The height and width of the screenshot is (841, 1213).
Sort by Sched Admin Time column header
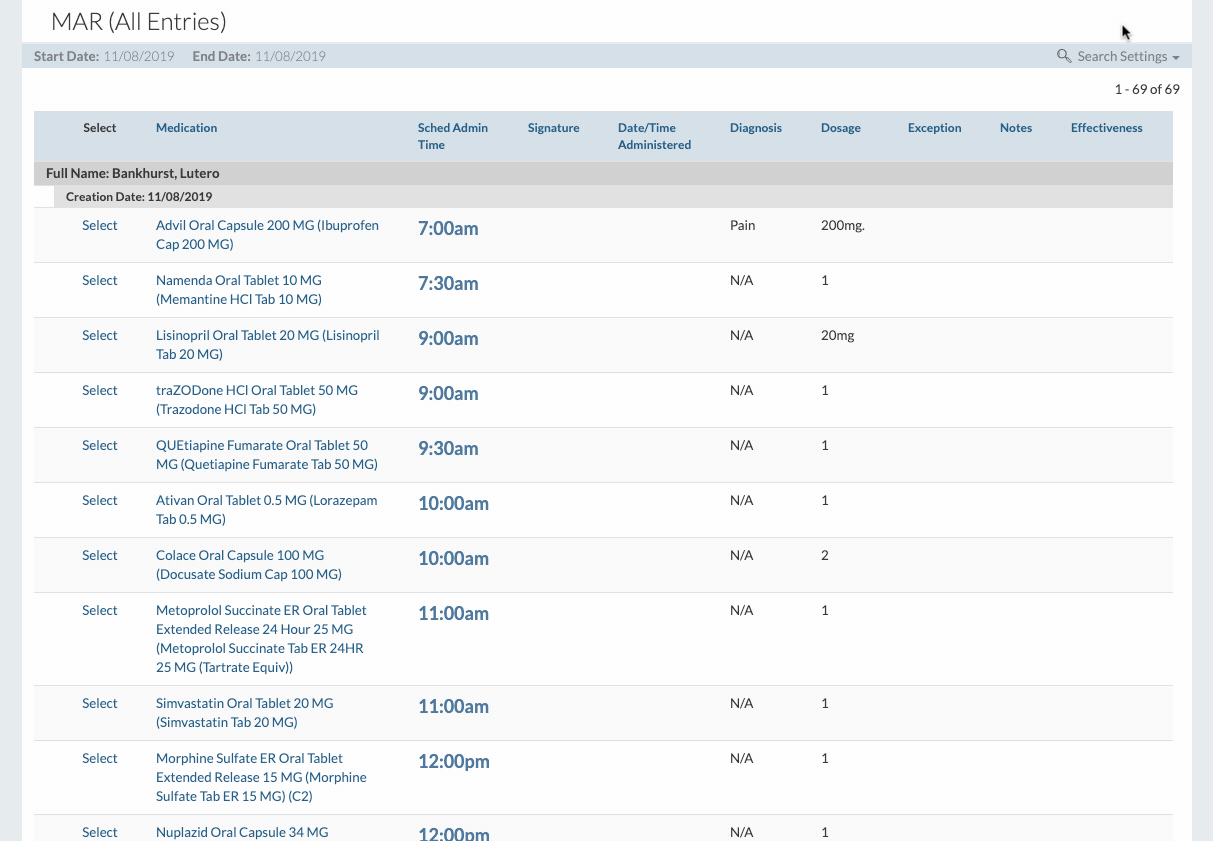pyautogui.click(x=452, y=136)
